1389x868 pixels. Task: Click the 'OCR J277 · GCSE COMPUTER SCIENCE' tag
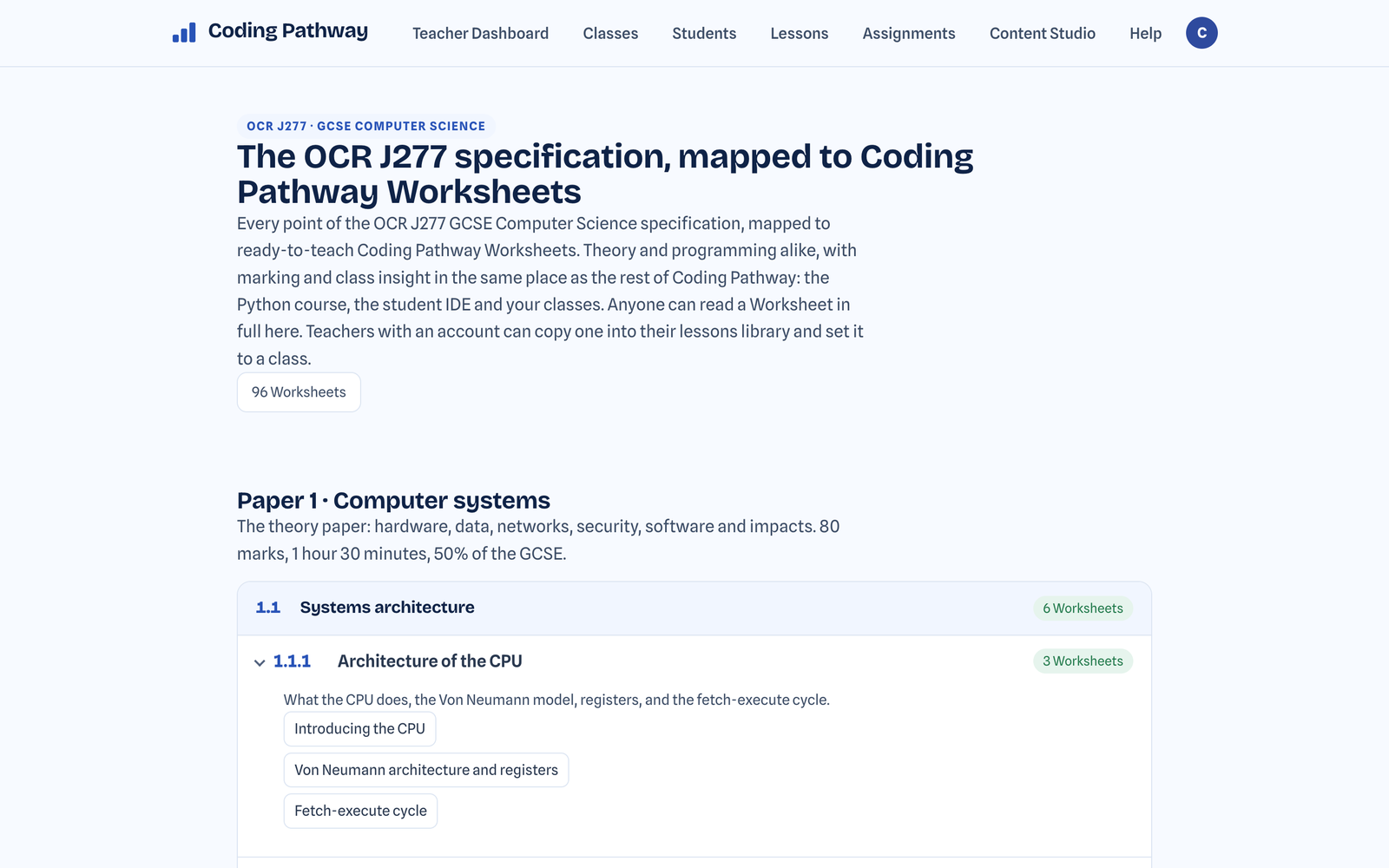point(365,126)
